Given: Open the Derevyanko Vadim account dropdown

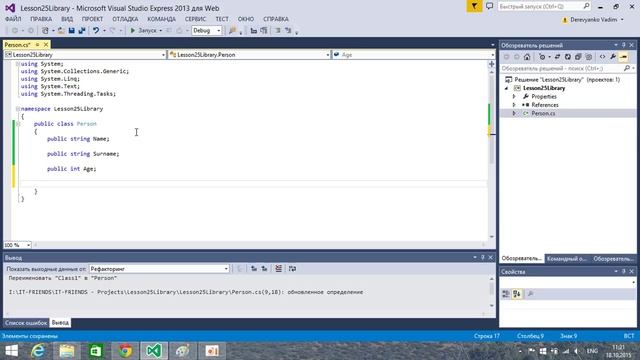Looking at the screenshot, I should point(593,20).
